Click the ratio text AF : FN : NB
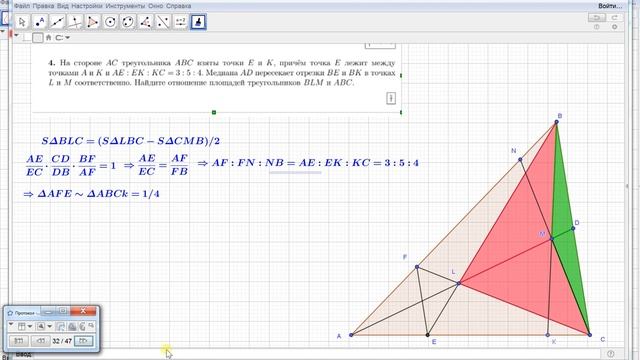The image size is (640, 360). (247, 163)
